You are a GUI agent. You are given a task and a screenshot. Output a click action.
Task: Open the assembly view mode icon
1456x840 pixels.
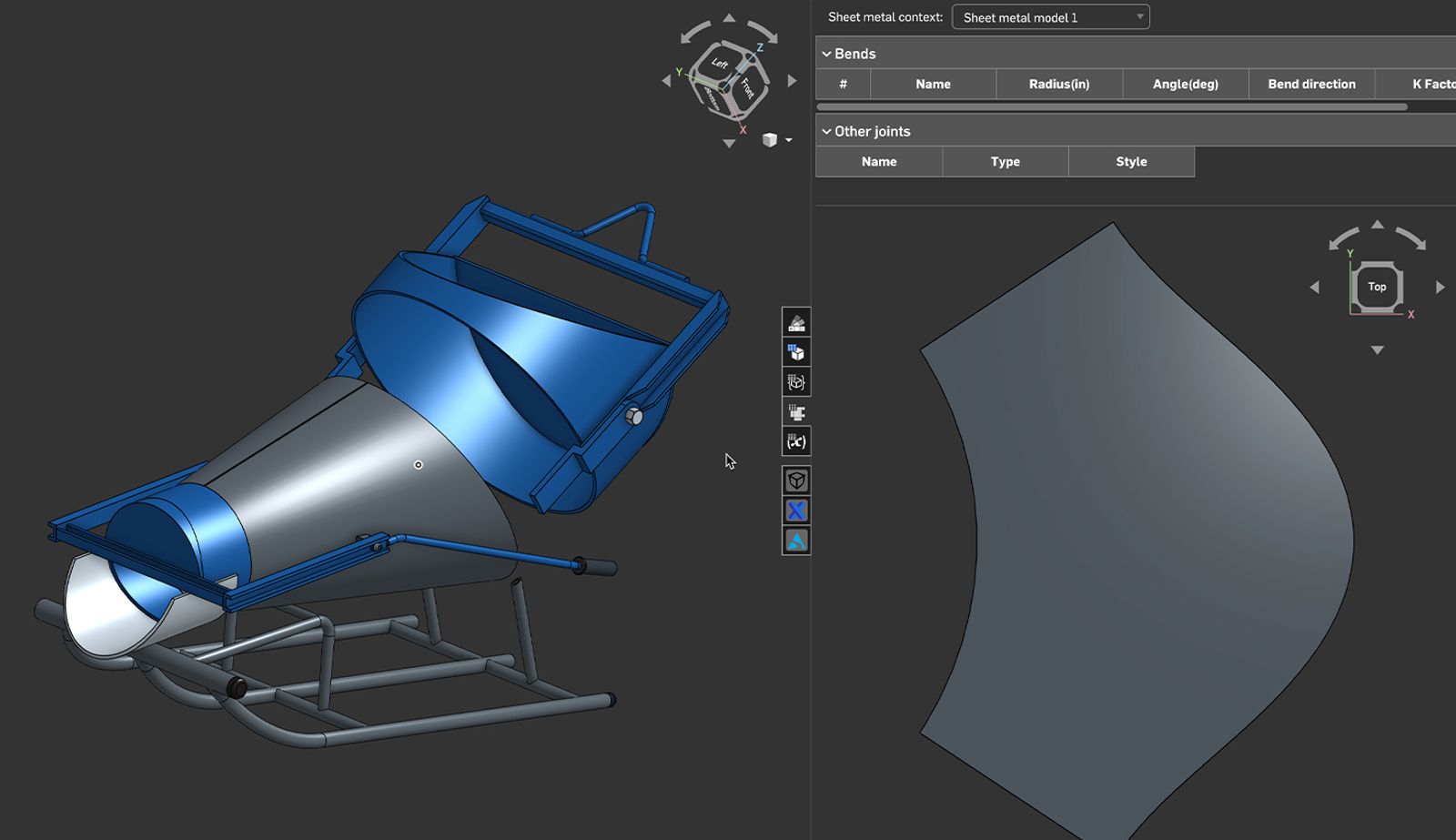click(x=795, y=351)
